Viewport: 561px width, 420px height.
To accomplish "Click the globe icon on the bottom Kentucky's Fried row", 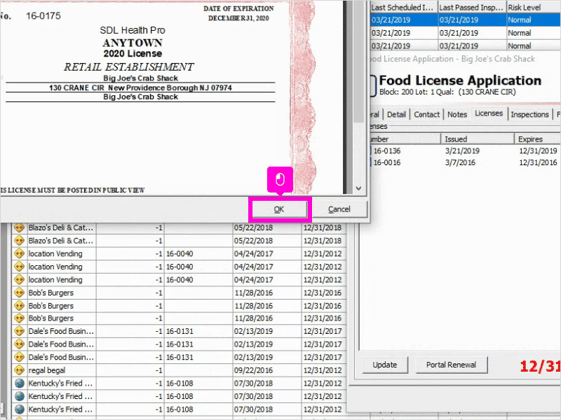I will point(19,409).
